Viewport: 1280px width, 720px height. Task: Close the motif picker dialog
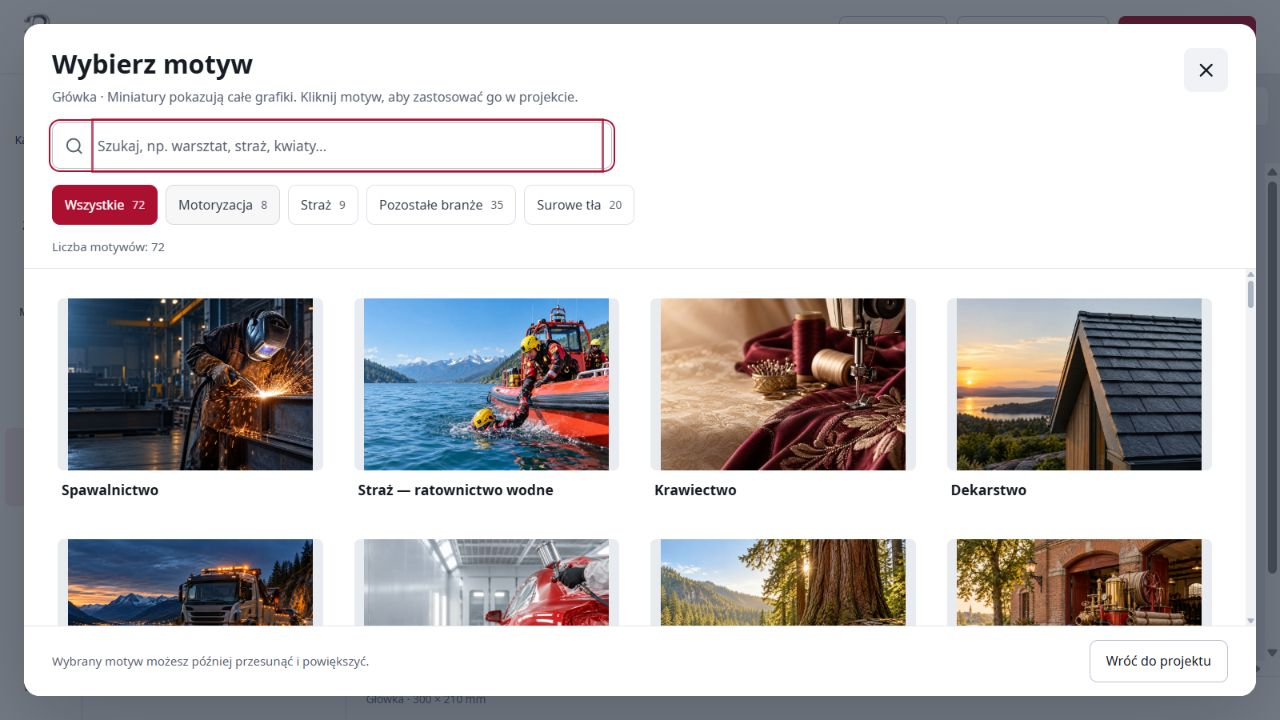point(1205,70)
